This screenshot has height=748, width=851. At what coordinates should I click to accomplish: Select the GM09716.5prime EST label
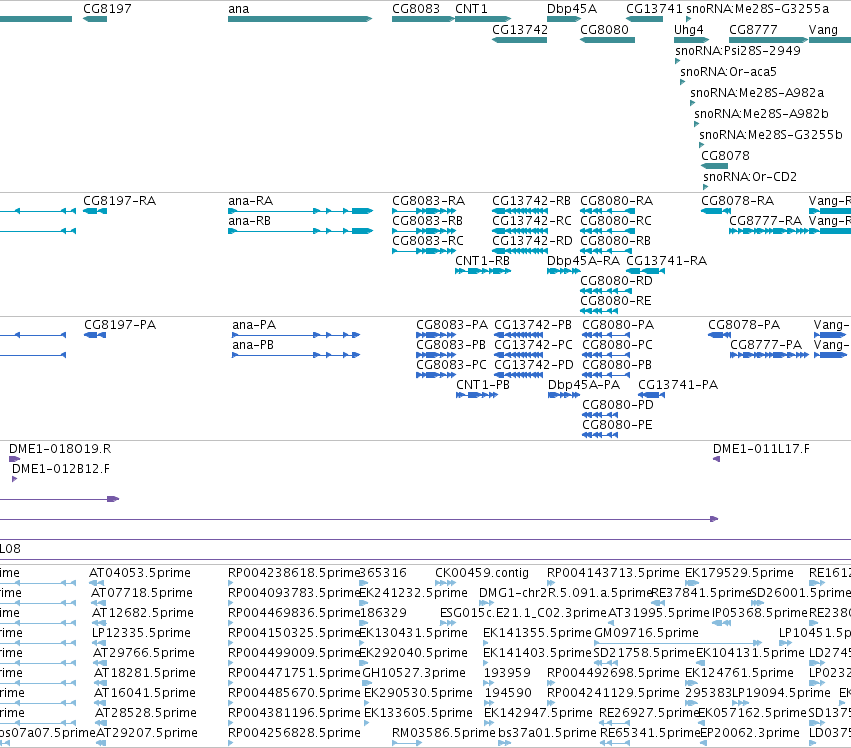click(x=646, y=633)
